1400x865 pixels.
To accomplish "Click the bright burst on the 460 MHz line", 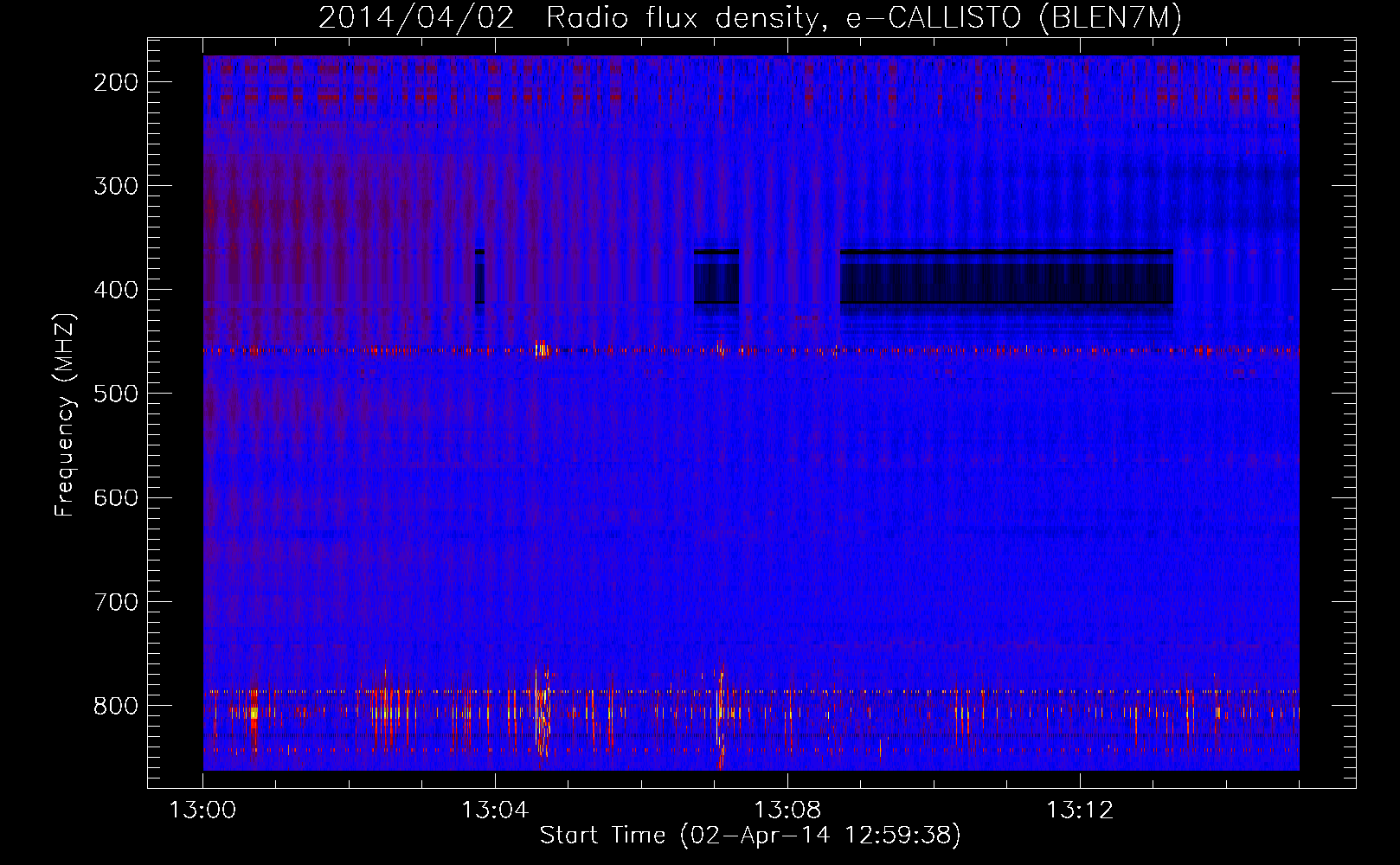I will coord(542,349).
